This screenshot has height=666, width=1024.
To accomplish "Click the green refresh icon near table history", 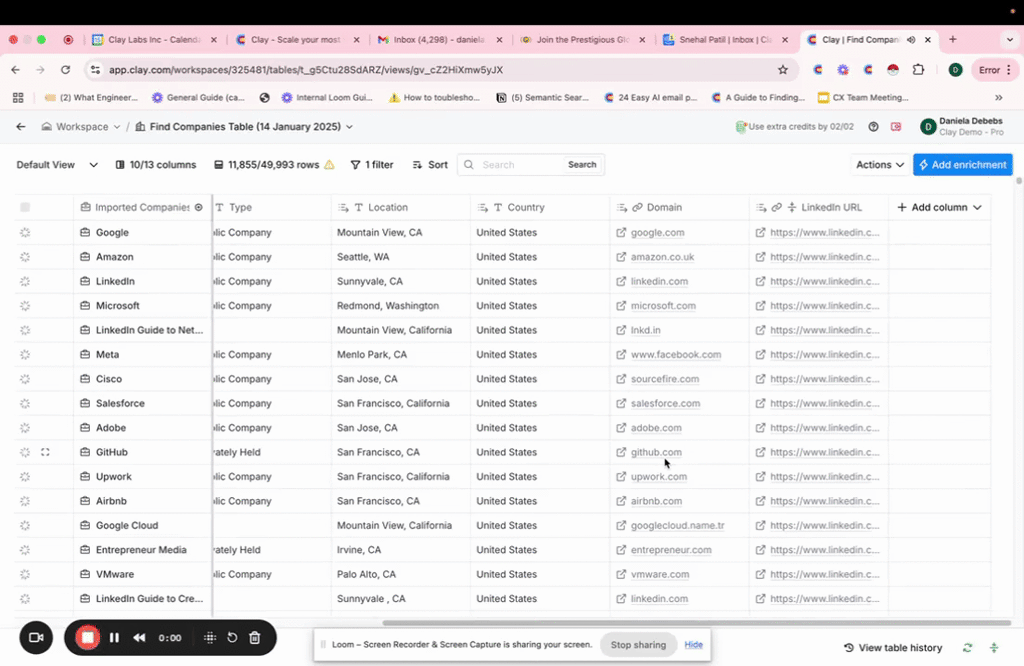I will point(967,648).
